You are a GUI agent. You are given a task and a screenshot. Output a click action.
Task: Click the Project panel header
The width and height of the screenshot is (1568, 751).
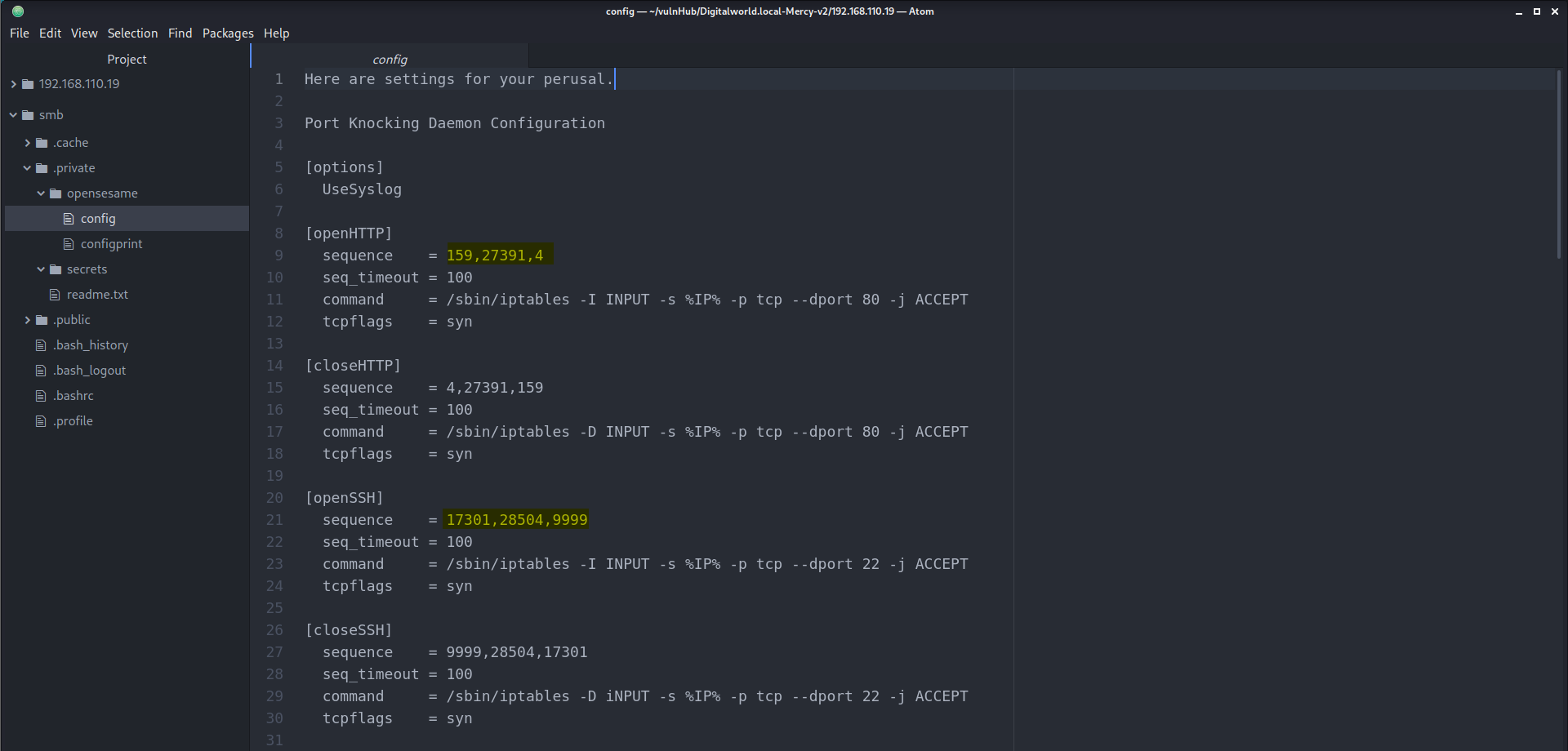click(x=127, y=59)
